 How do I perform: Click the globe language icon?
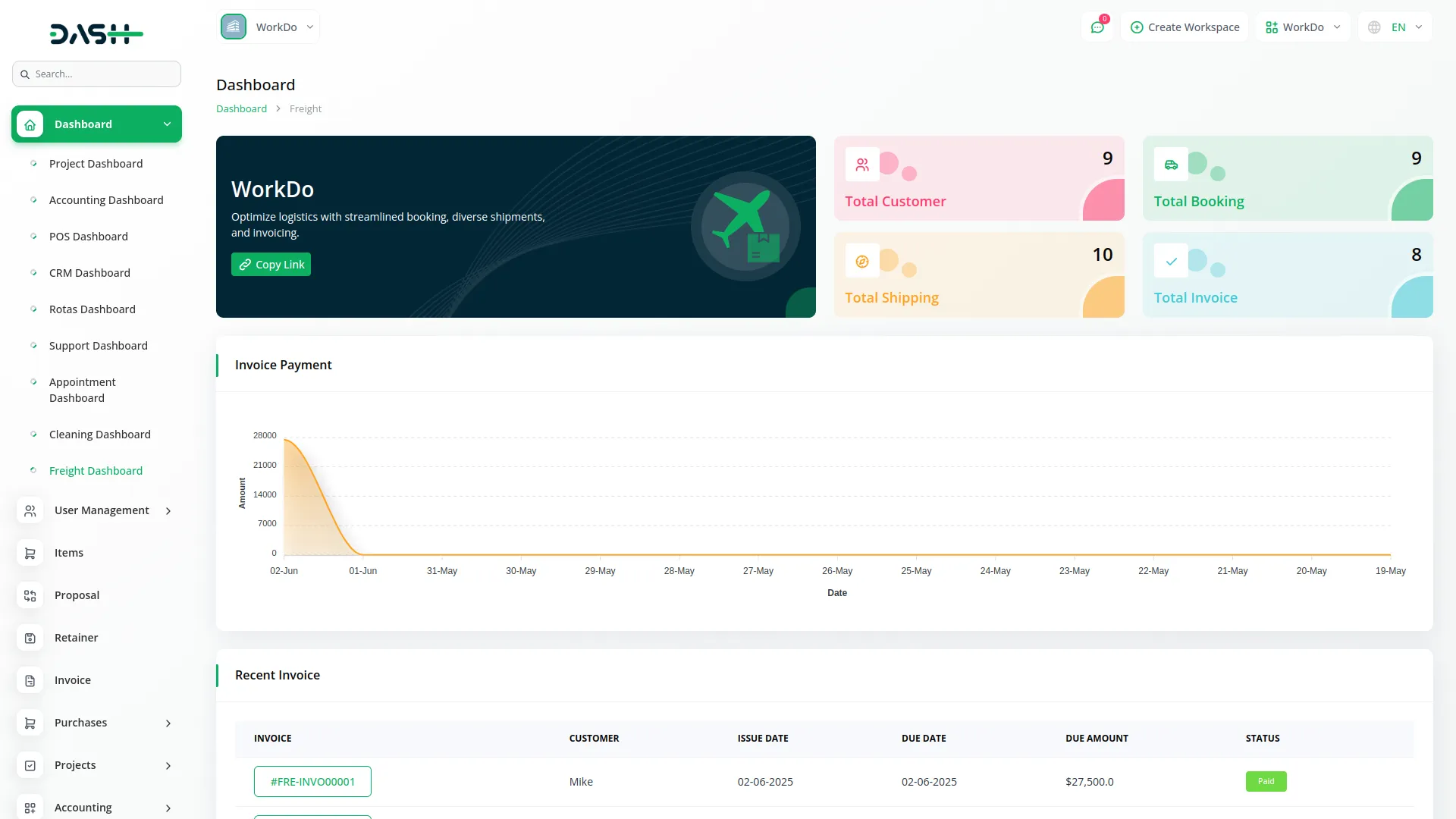click(x=1374, y=27)
